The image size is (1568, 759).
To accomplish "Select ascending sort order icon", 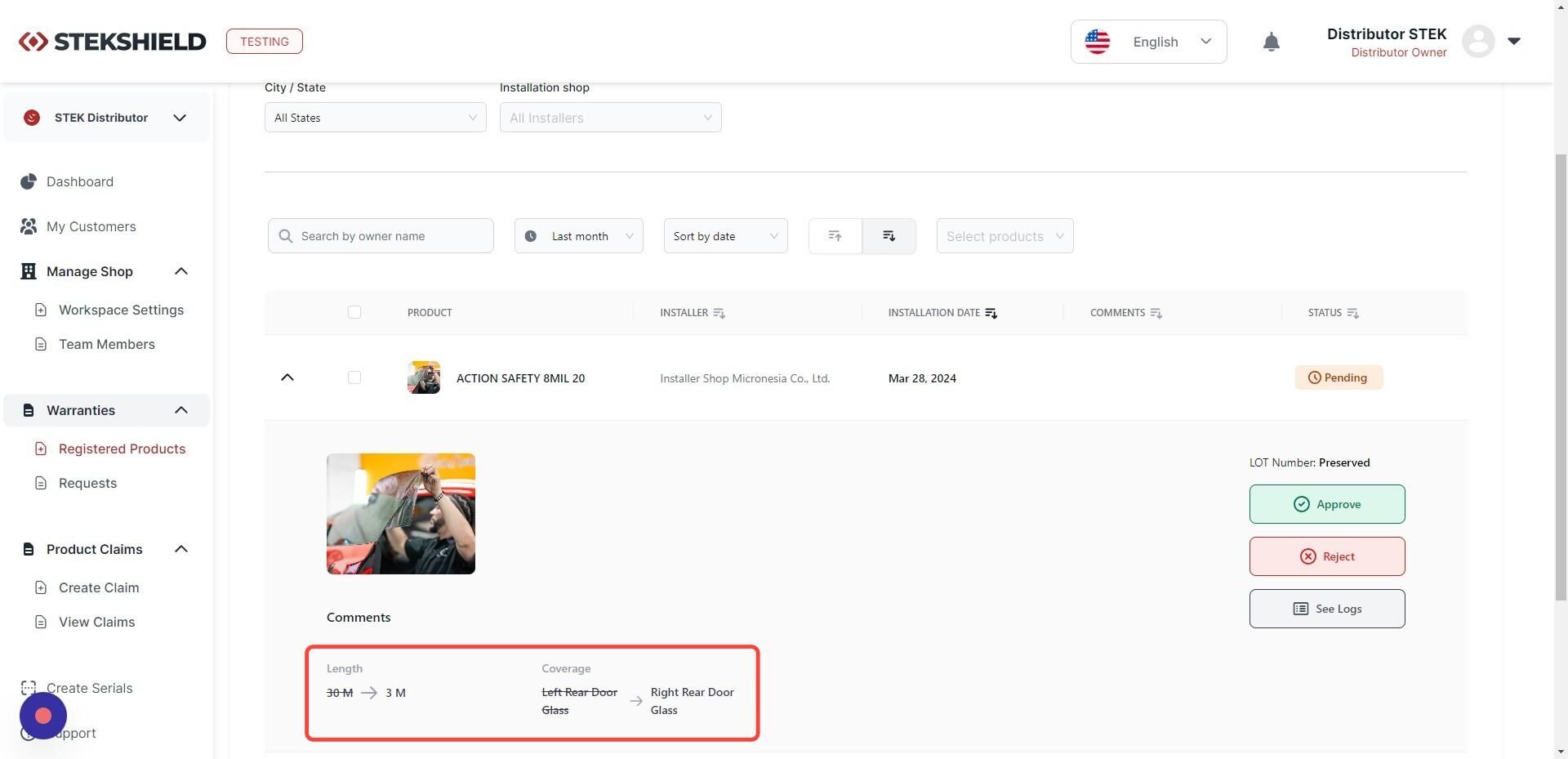I will click(x=835, y=236).
